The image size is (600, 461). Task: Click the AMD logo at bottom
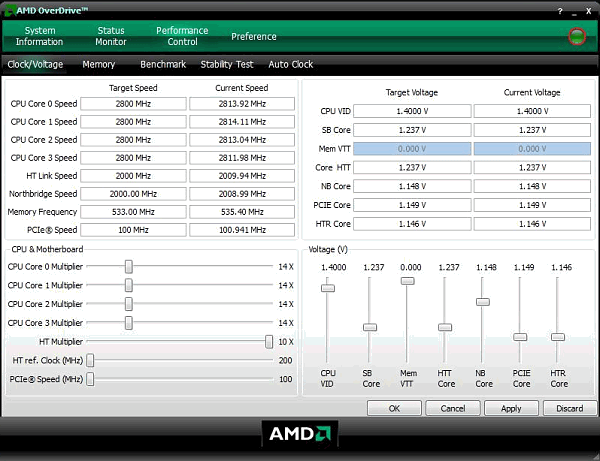pyautogui.click(x=299, y=434)
